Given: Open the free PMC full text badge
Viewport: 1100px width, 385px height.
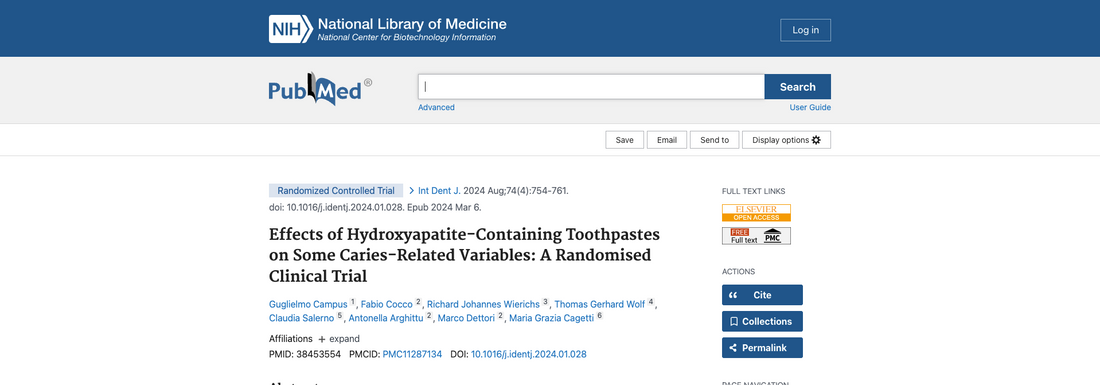Looking at the screenshot, I should 756,236.
